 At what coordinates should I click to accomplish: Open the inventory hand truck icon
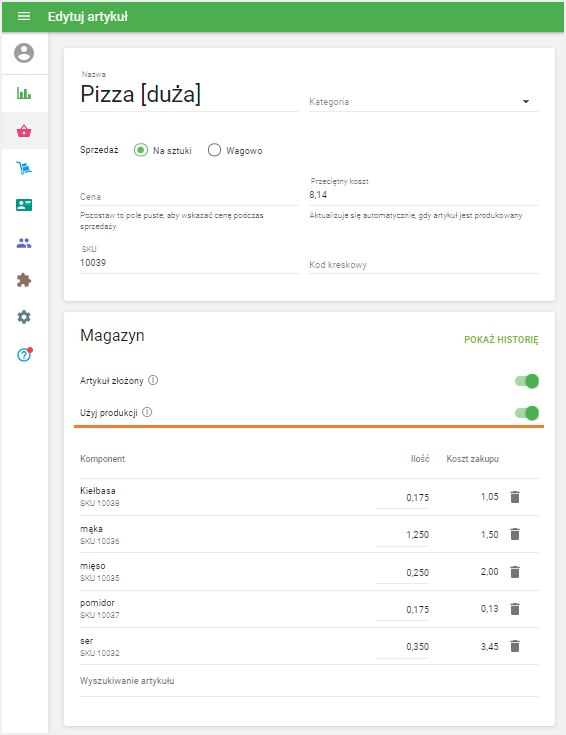pos(24,168)
